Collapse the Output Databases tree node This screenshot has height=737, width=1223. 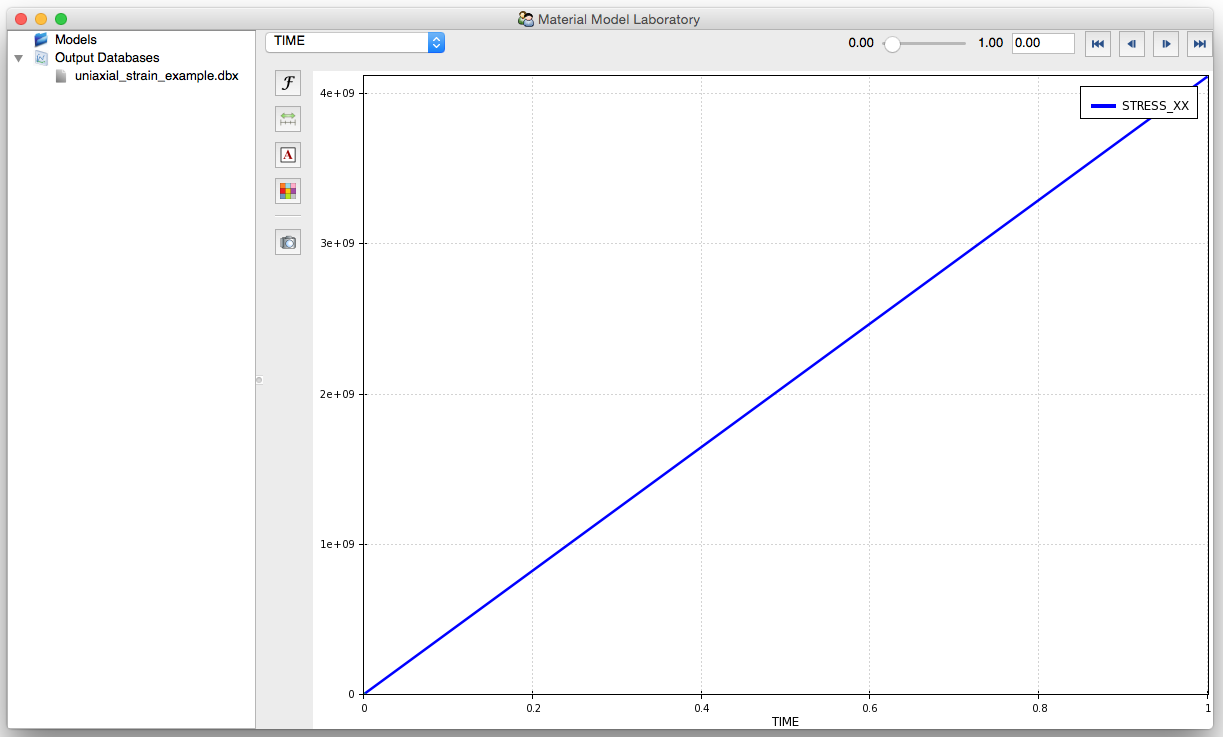tap(19, 59)
